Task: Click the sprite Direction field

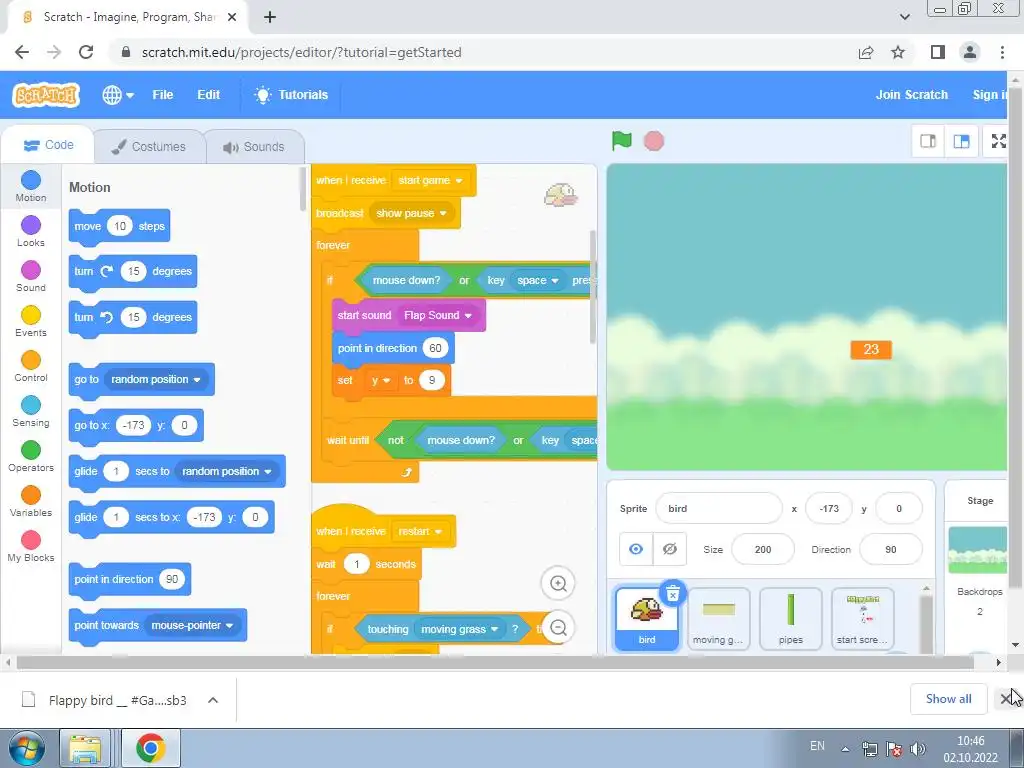Action: pyautogui.click(x=891, y=549)
